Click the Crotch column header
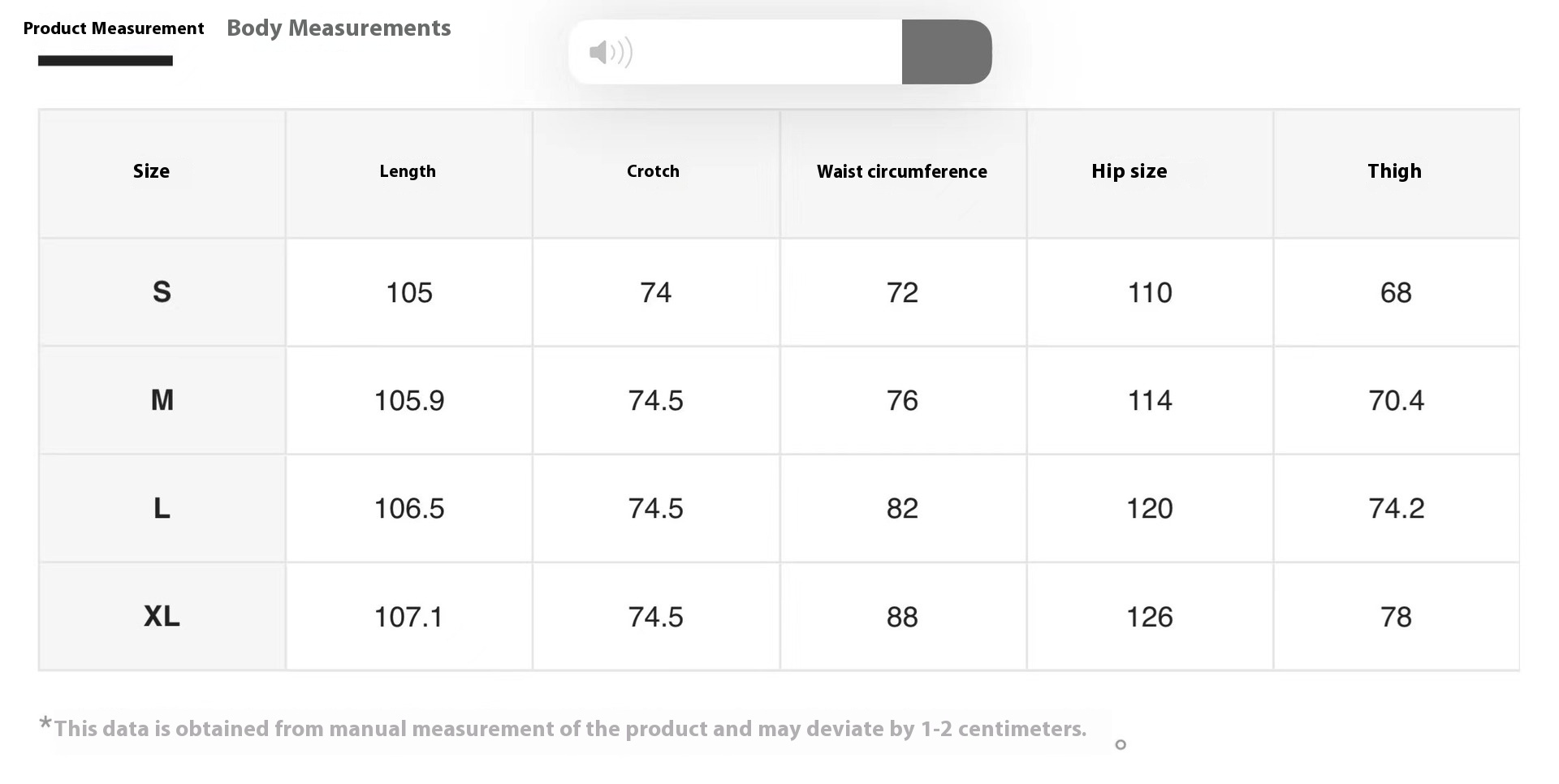This screenshot has width=1559, height=784. pos(653,171)
